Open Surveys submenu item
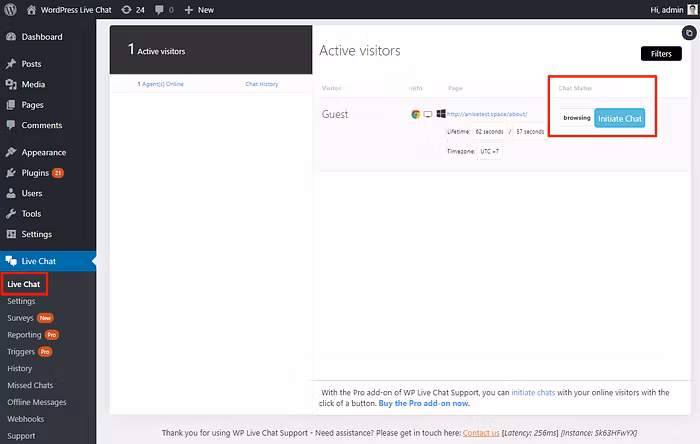This screenshot has height=444, width=700. (x=21, y=318)
